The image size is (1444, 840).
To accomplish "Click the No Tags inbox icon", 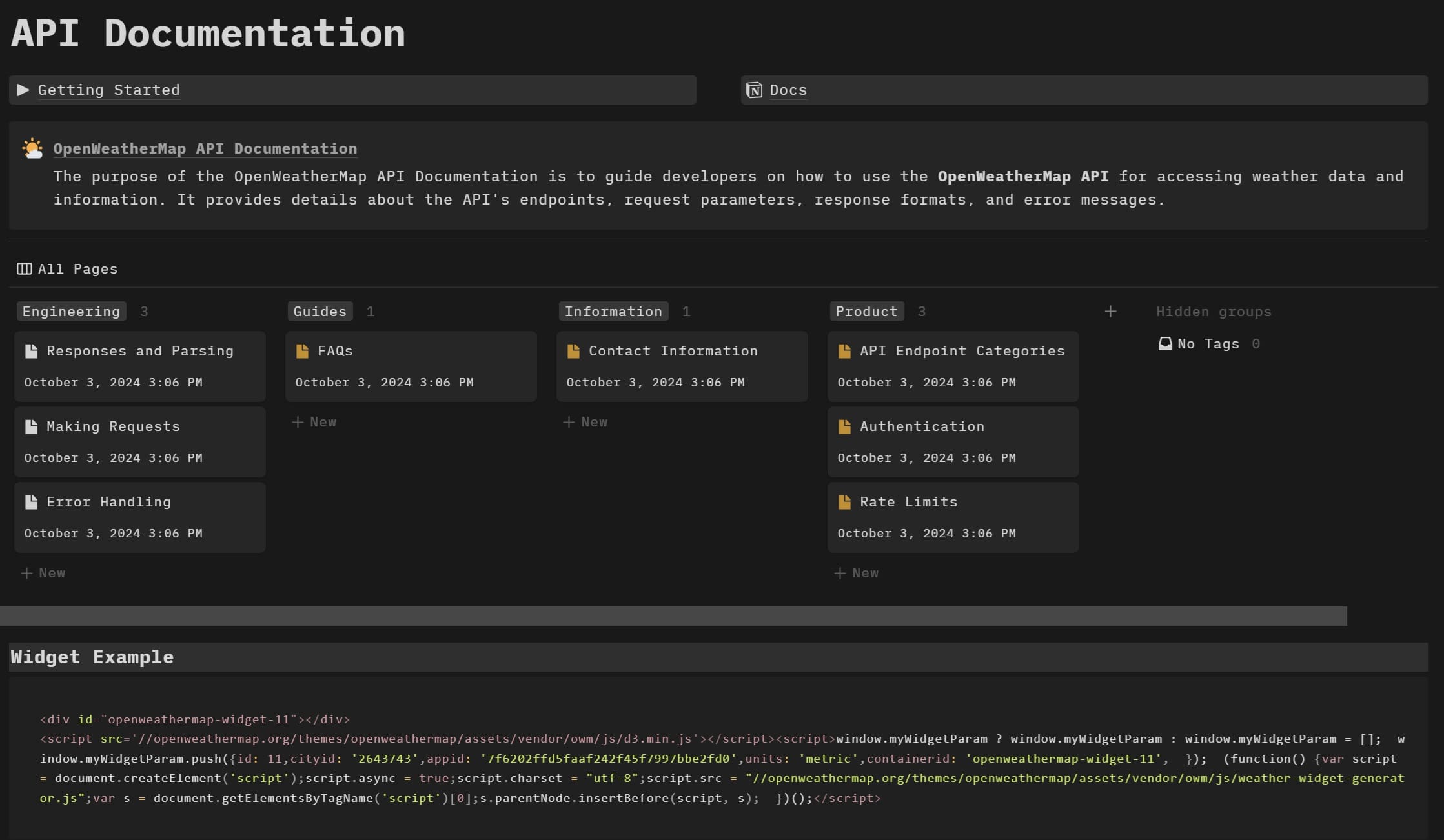I will 1165,344.
